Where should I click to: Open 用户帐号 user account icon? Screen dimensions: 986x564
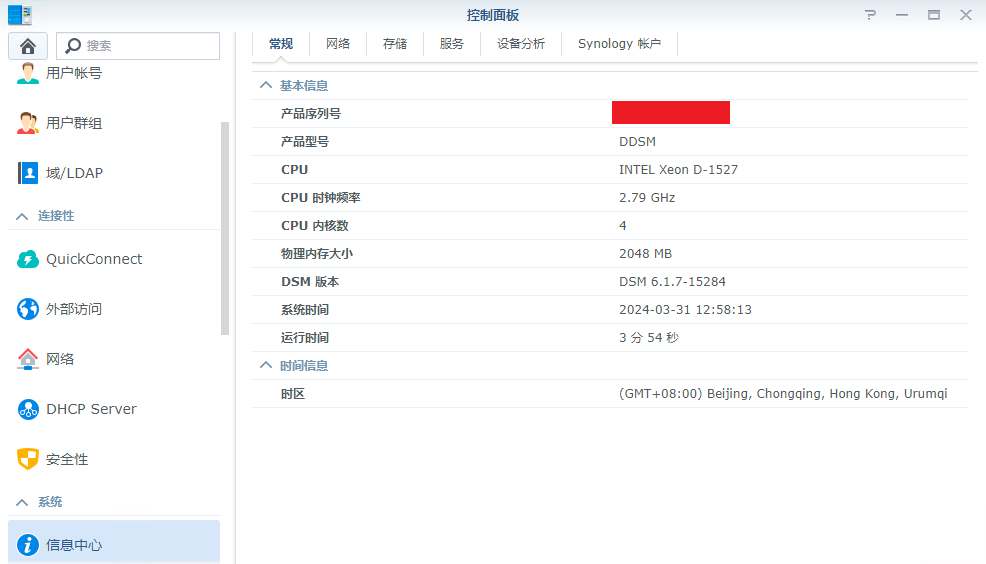pyautogui.click(x=28, y=73)
